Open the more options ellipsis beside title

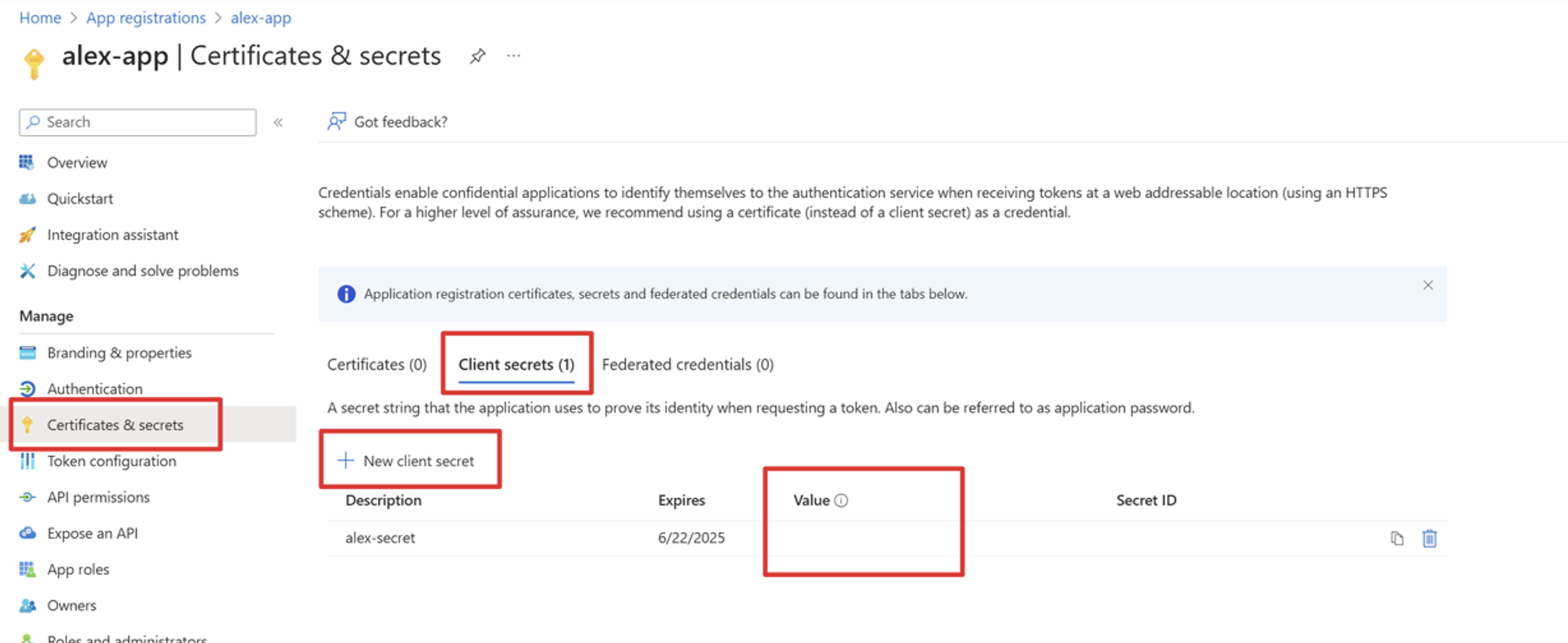(x=514, y=56)
